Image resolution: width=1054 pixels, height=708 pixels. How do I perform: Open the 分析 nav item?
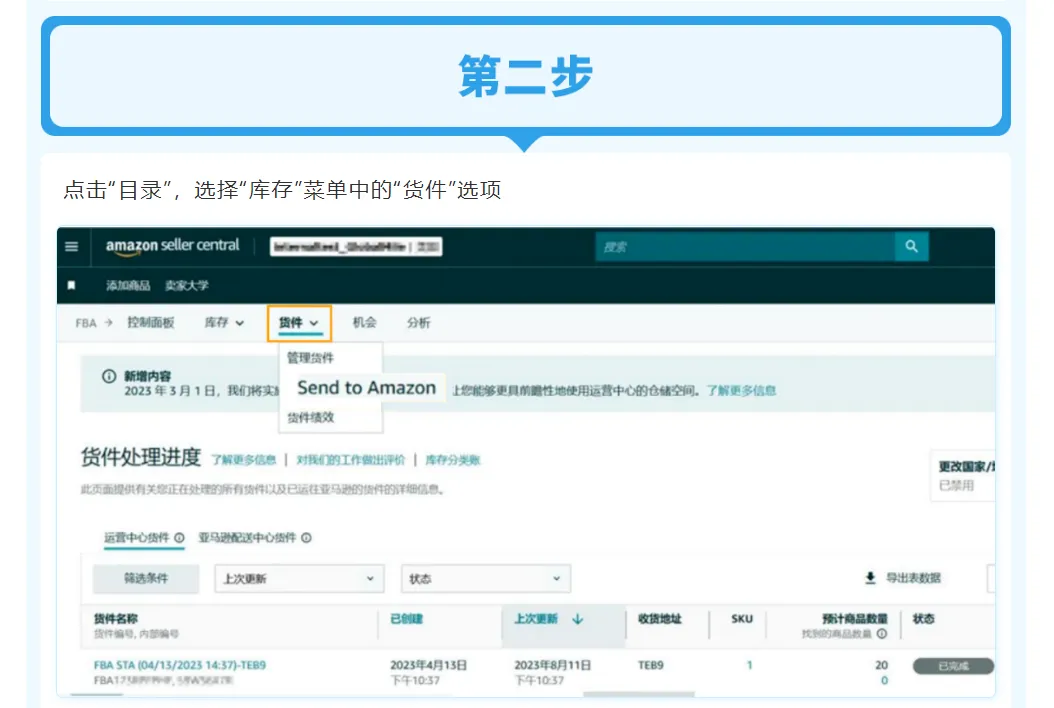click(x=418, y=323)
